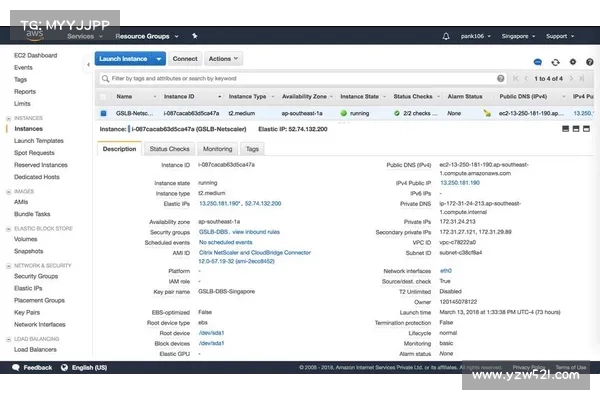This screenshot has width=600, height=400.
Task: Go to previous page of results
Action: click(x=526, y=78)
